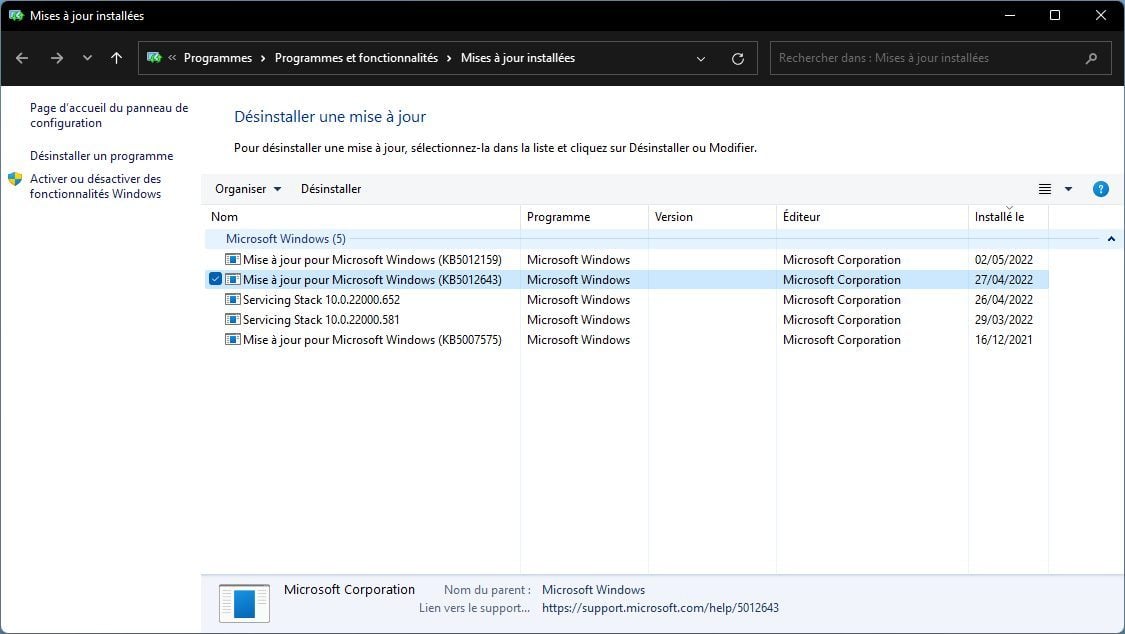
Task: Select Servicing Stack 10.0.22000.581 entry
Action: (x=321, y=320)
